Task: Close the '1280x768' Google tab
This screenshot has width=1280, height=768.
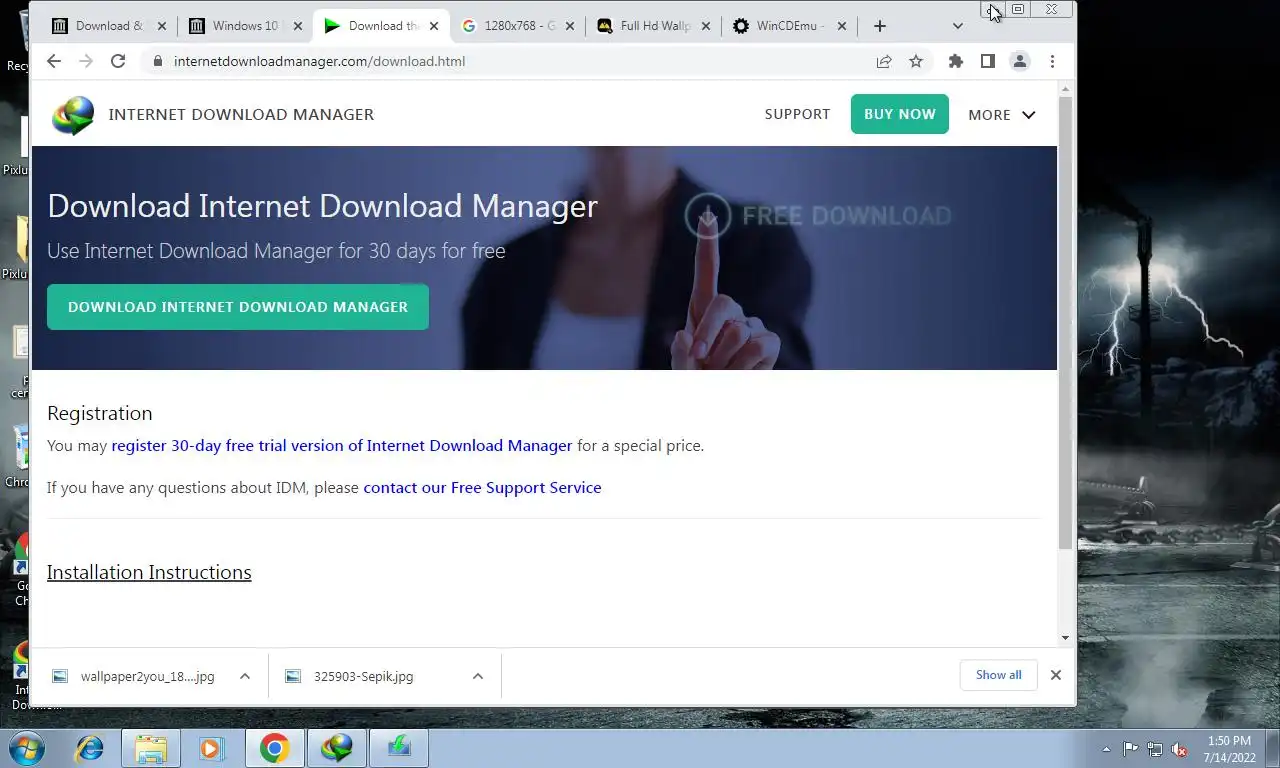Action: [570, 26]
